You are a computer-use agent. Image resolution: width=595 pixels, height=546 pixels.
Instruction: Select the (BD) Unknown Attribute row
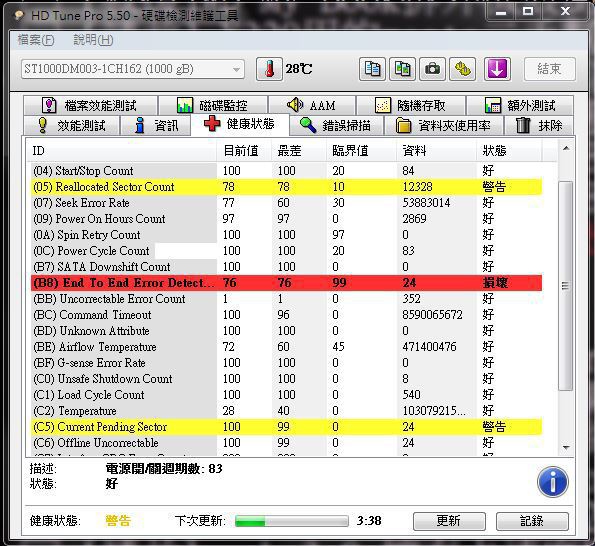pyautogui.click(x=286, y=331)
